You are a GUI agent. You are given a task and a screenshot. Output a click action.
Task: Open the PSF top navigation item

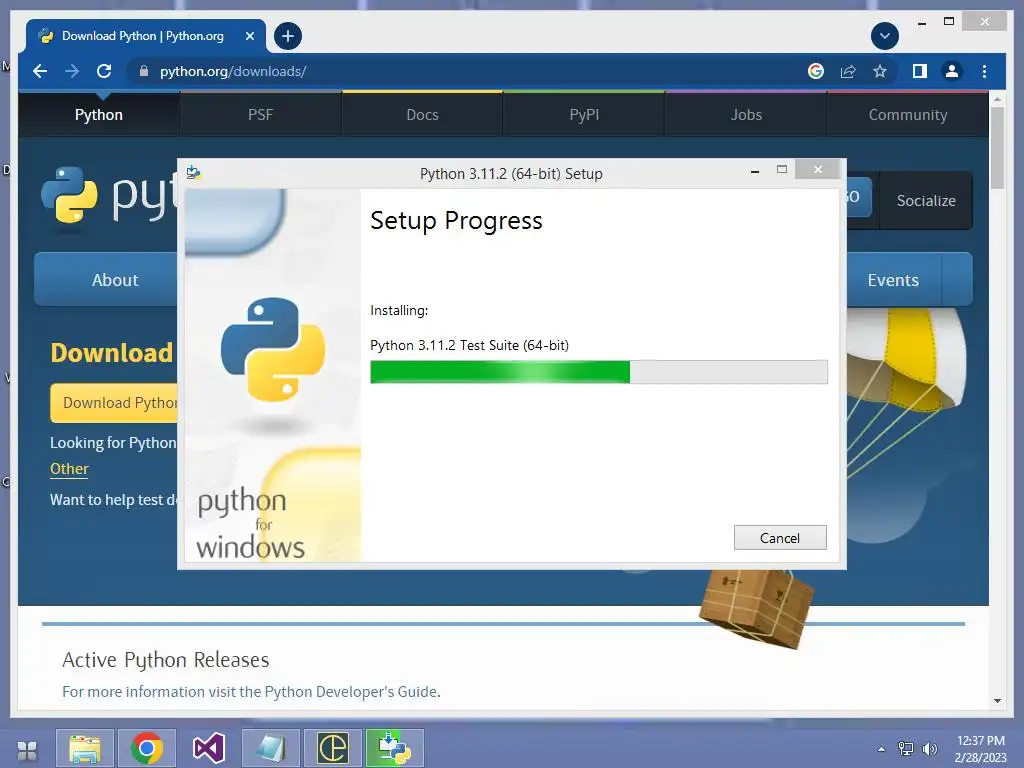[x=260, y=114]
